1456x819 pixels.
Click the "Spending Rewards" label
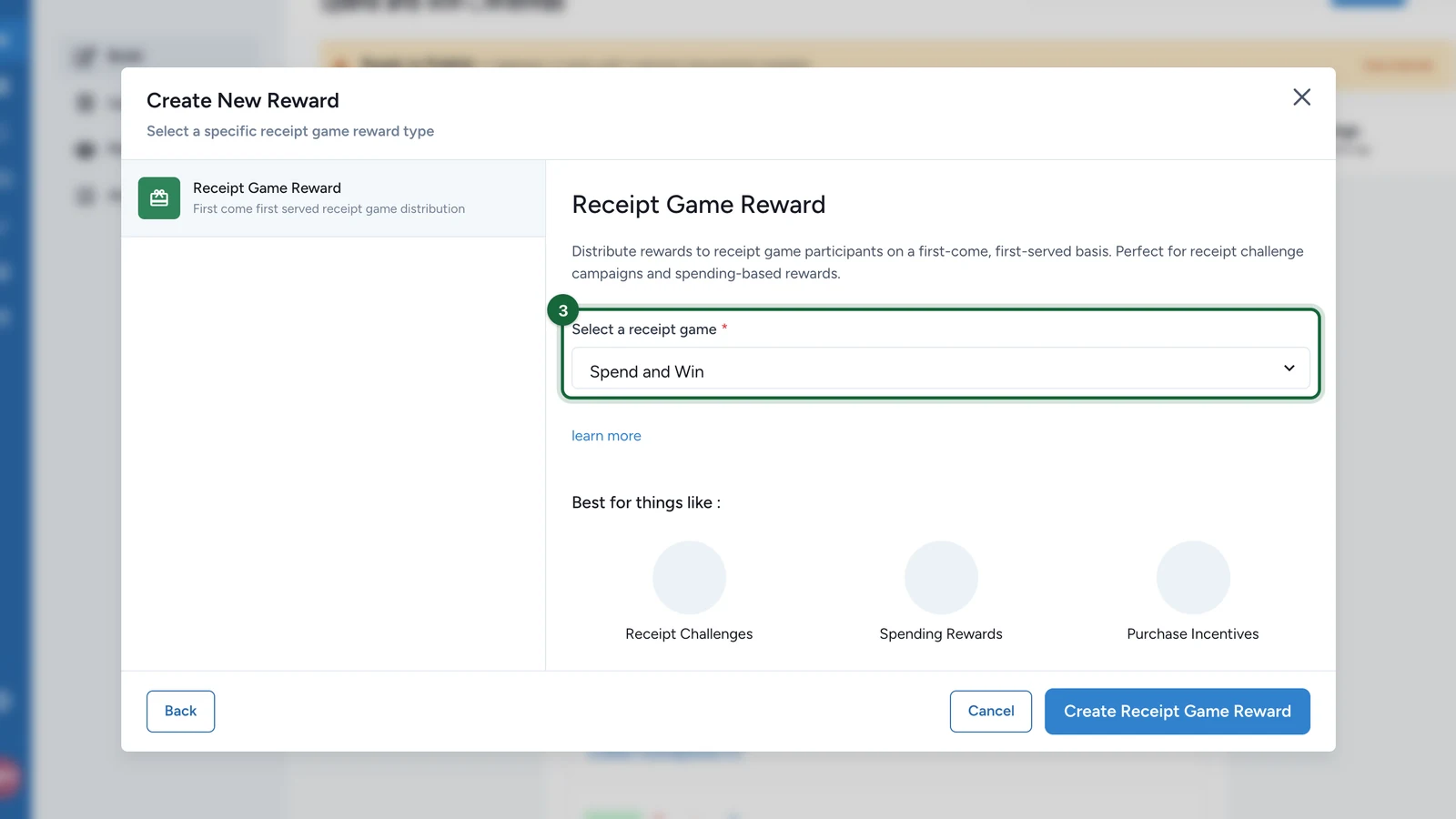[941, 634]
